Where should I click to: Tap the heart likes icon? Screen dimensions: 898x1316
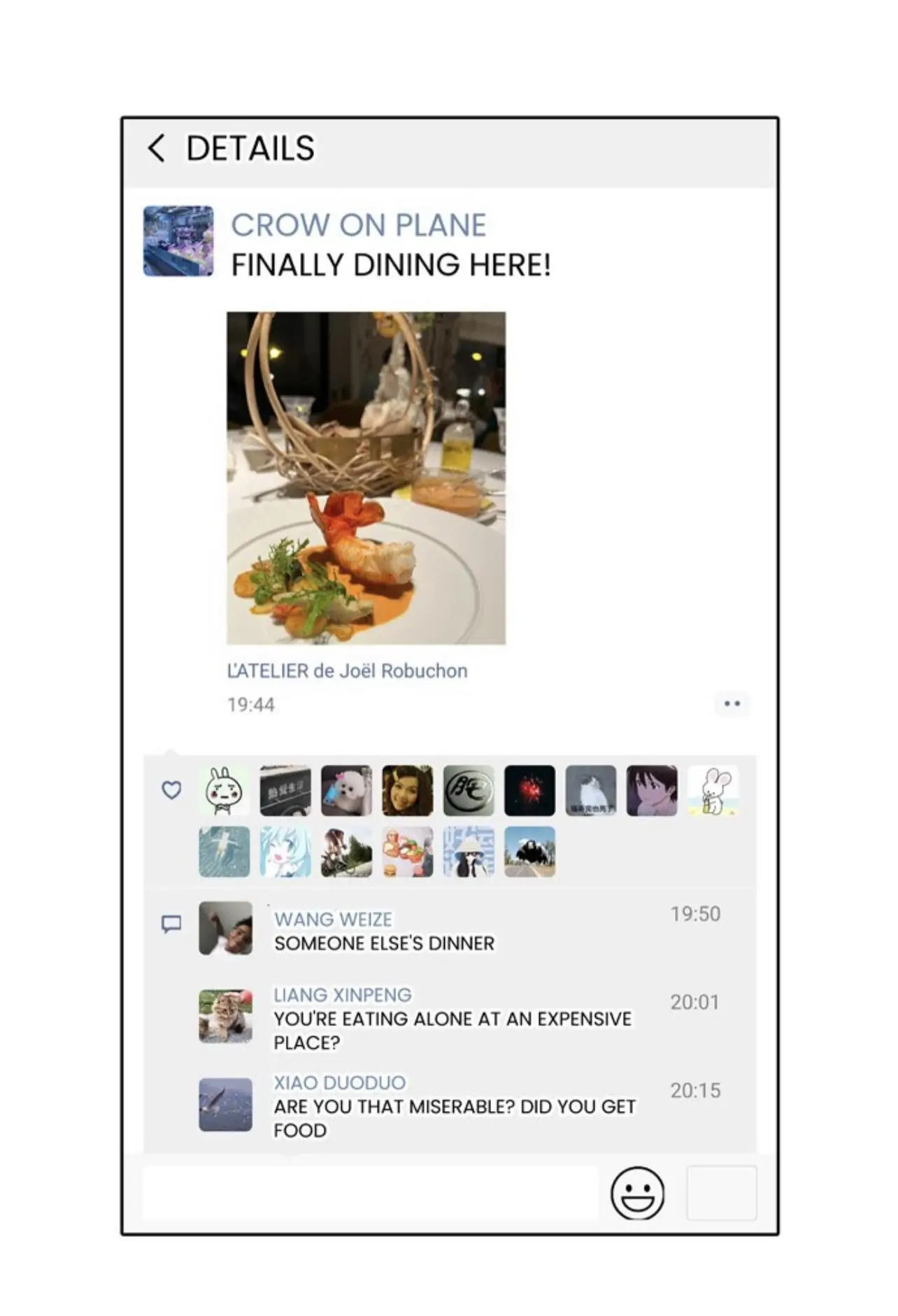[171, 790]
